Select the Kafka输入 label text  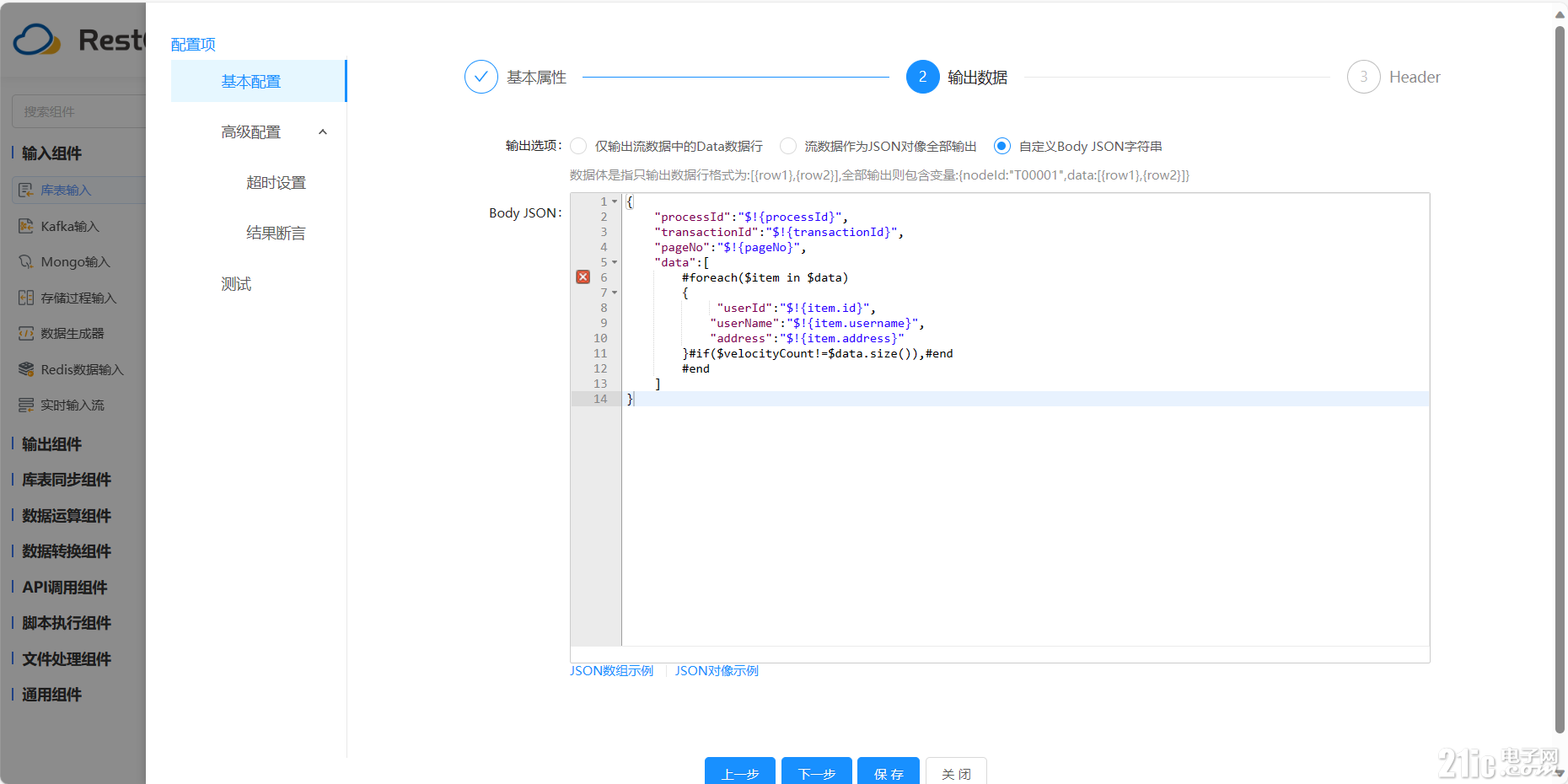click(x=70, y=226)
